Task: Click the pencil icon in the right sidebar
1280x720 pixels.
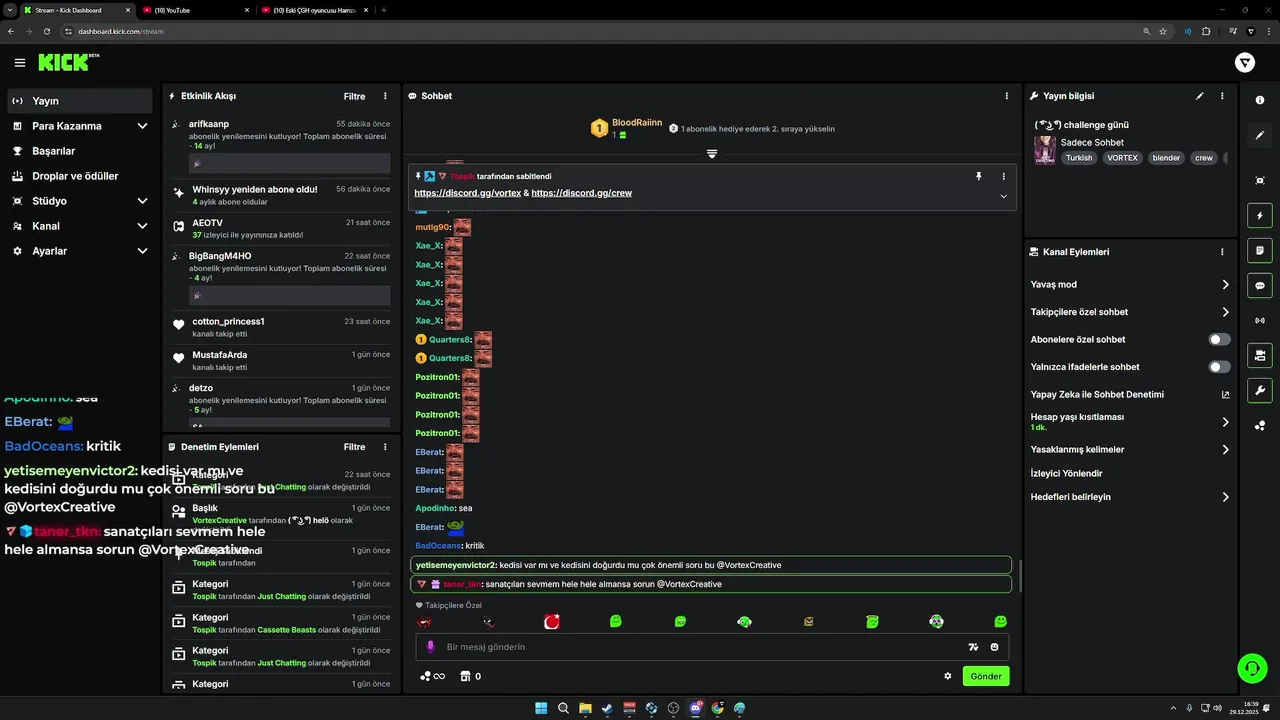Action: tap(1260, 135)
